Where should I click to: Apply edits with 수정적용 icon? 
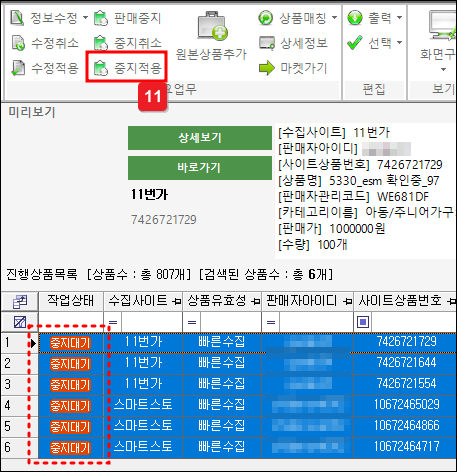tap(18, 68)
